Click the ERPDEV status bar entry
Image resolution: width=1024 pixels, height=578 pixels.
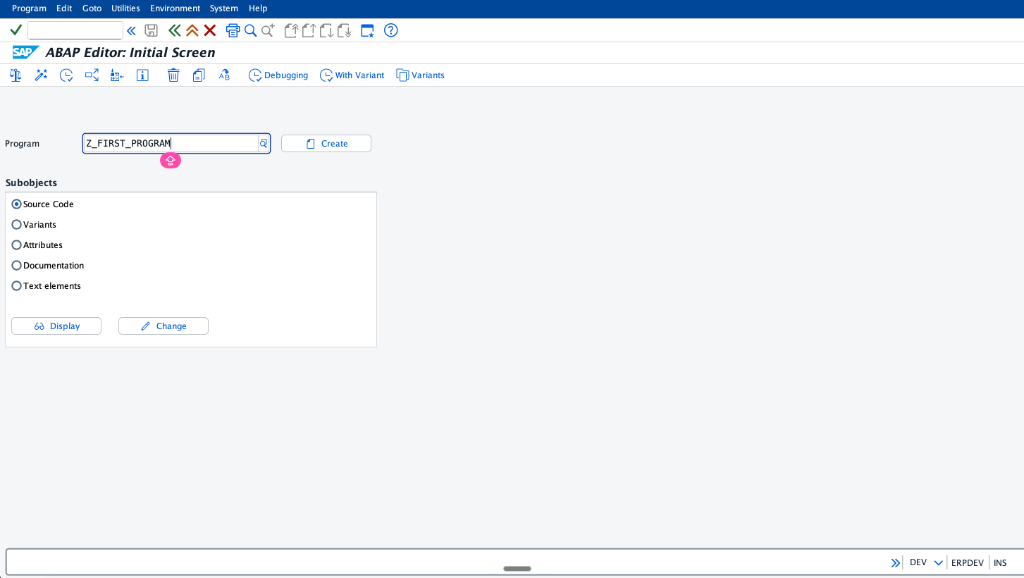[967, 563]
